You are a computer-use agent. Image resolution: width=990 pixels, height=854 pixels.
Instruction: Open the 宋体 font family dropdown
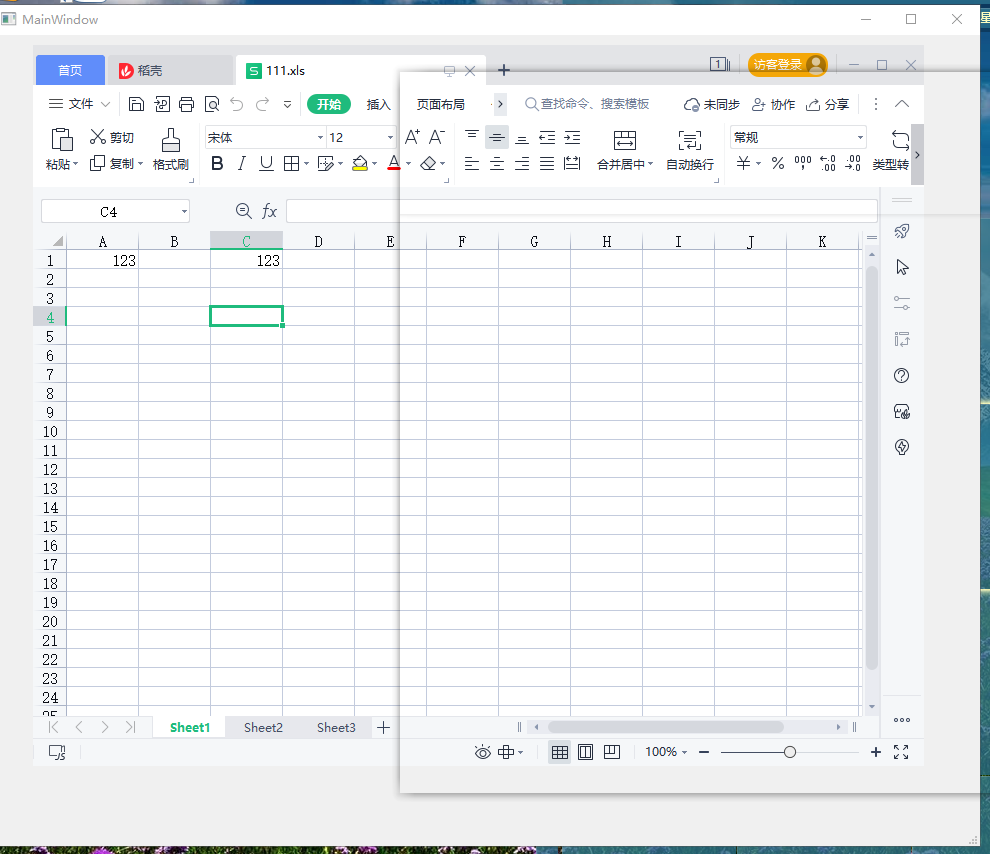[x=318, y=137]
